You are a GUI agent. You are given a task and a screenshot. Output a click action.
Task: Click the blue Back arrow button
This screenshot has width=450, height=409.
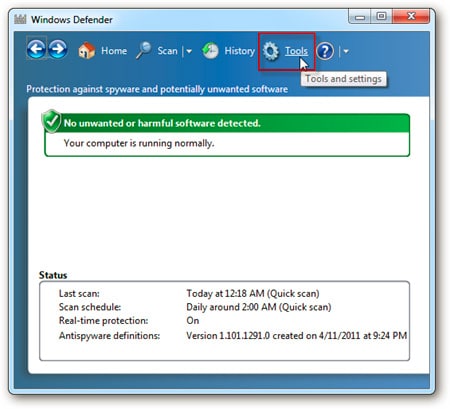(36, 50)
